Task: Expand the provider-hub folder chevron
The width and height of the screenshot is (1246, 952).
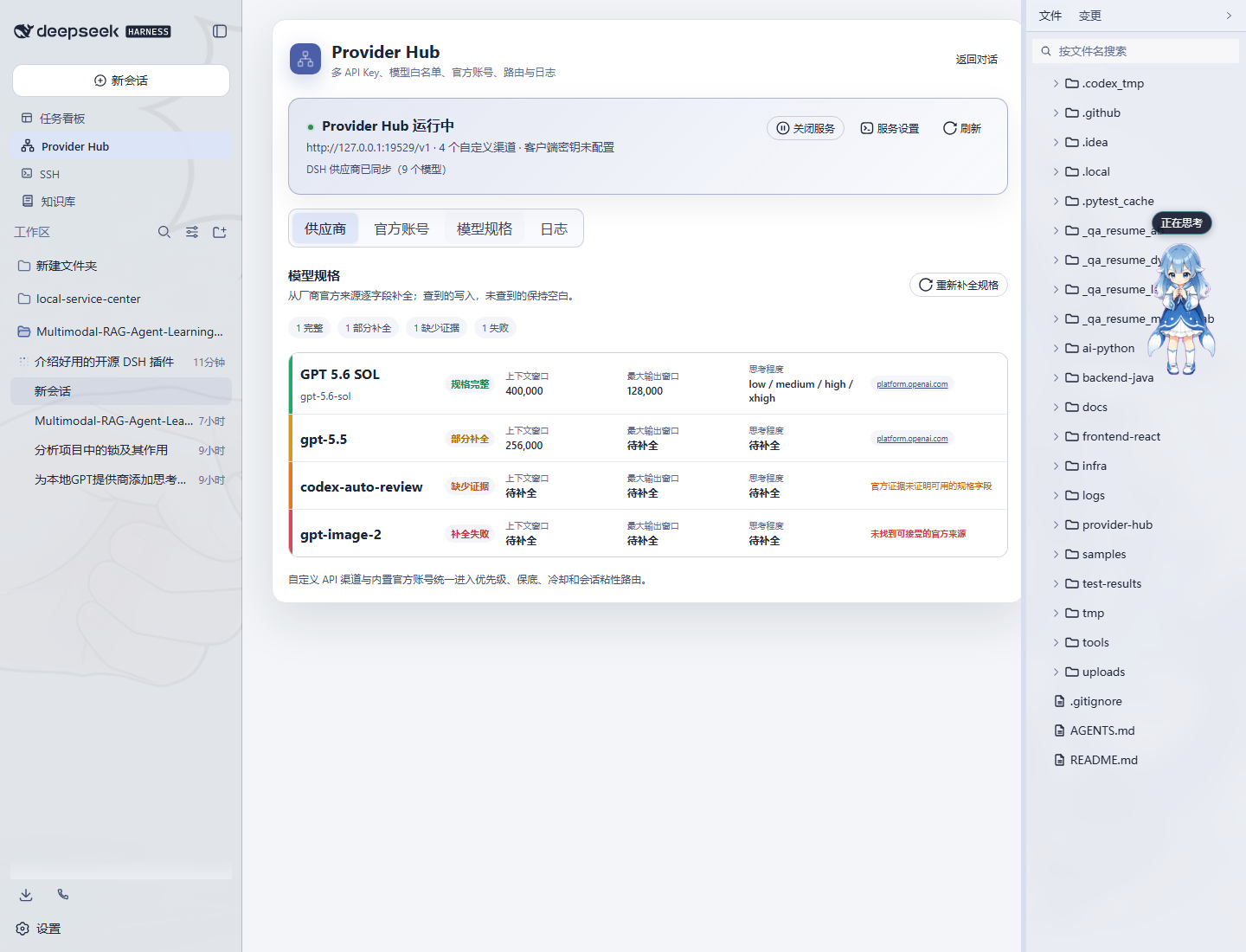Action: coord(1056,524)
